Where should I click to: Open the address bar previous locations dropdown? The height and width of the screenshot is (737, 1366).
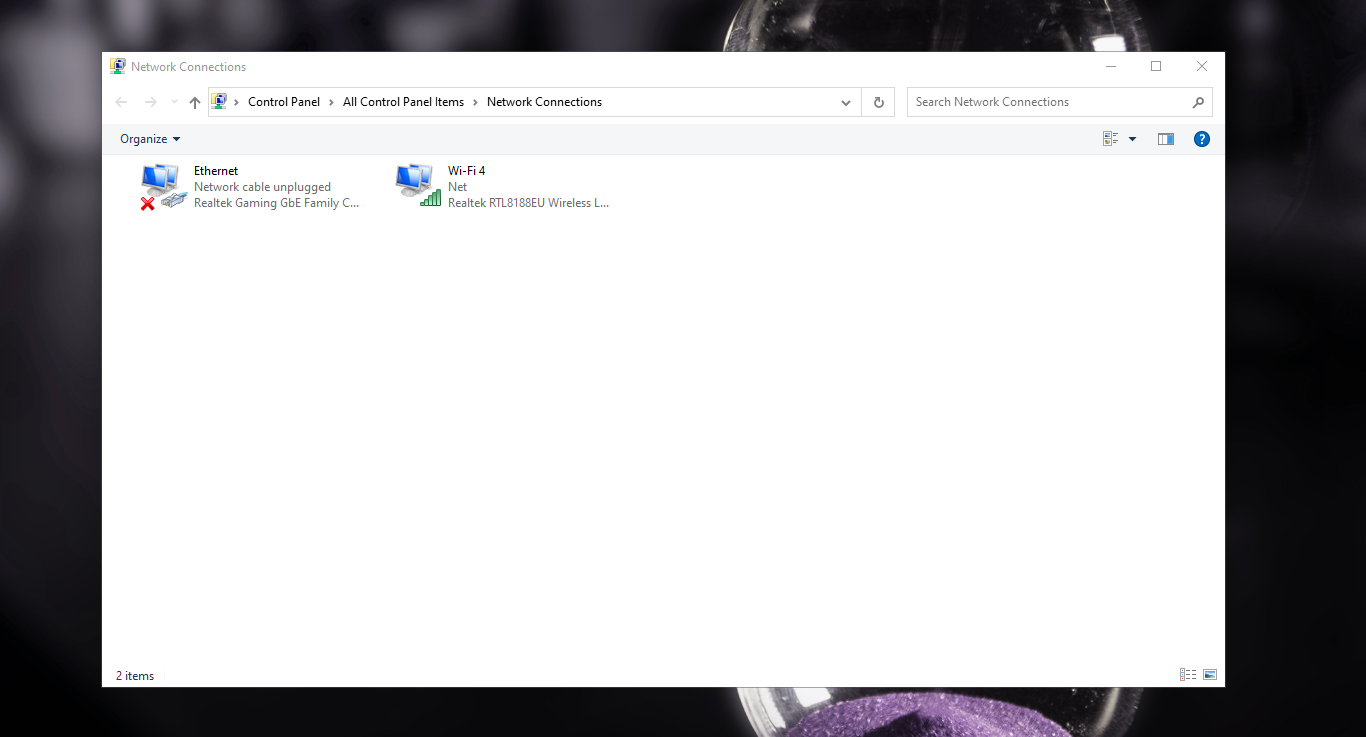tap(846, 102)
